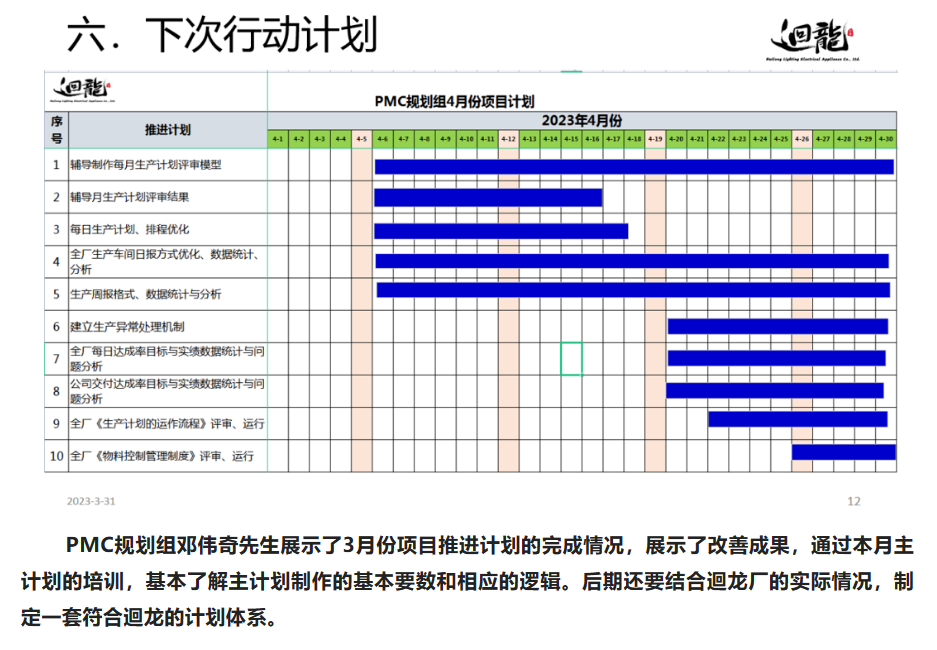Click the 4-15 date header cell
937x650 pixels.
click(571, 139)
